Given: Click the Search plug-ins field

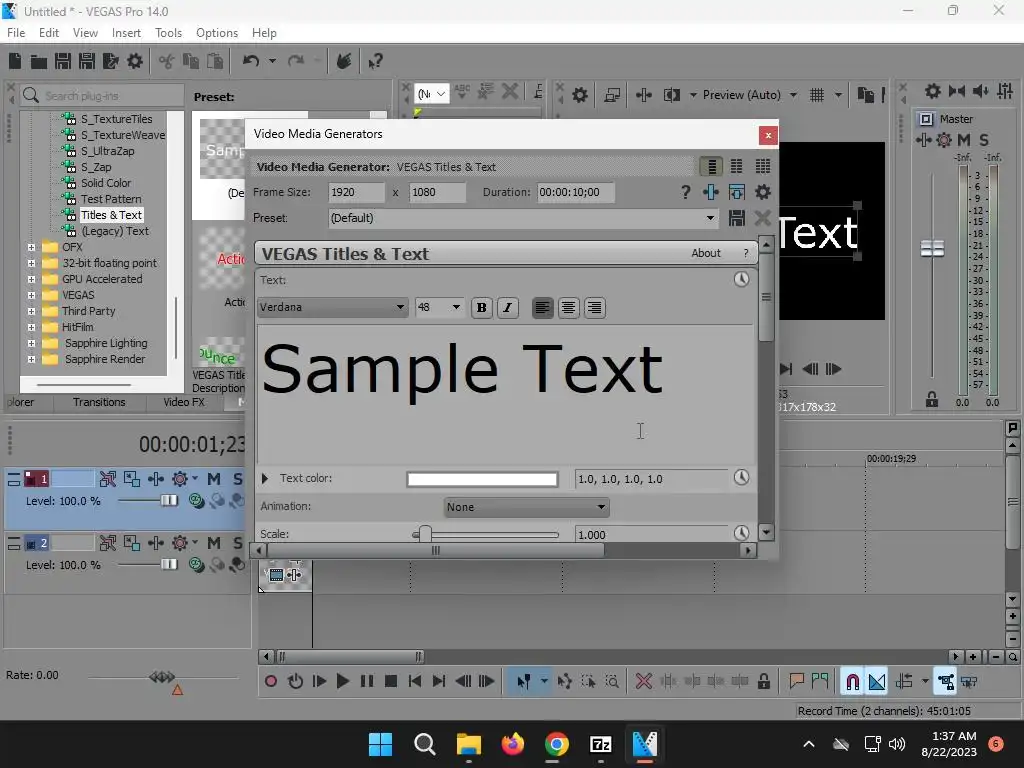Looking at the screenshot, I should pos(101,95).
